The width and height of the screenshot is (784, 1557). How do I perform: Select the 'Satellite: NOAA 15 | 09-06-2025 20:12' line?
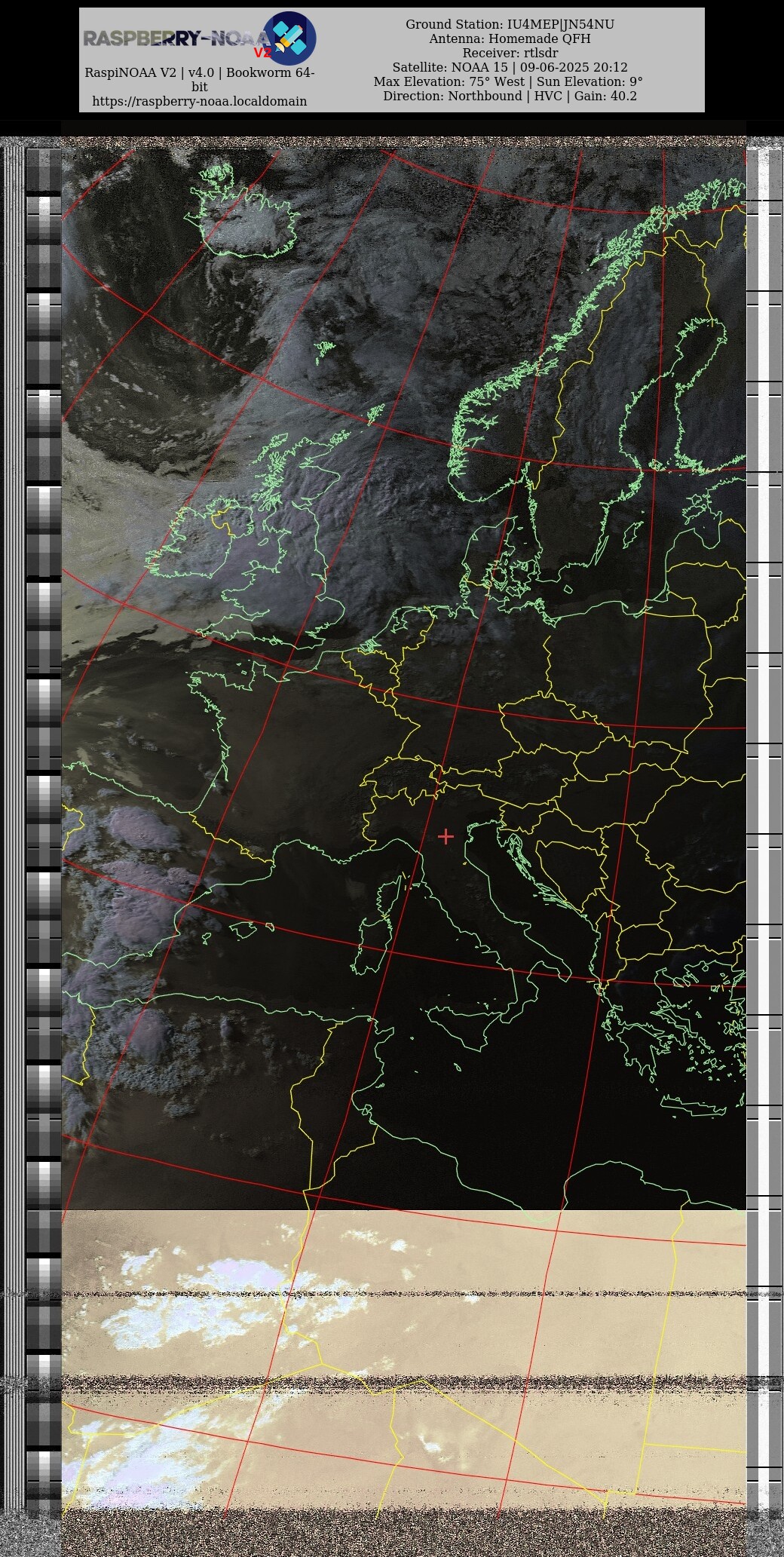click(x=510, y=68)
